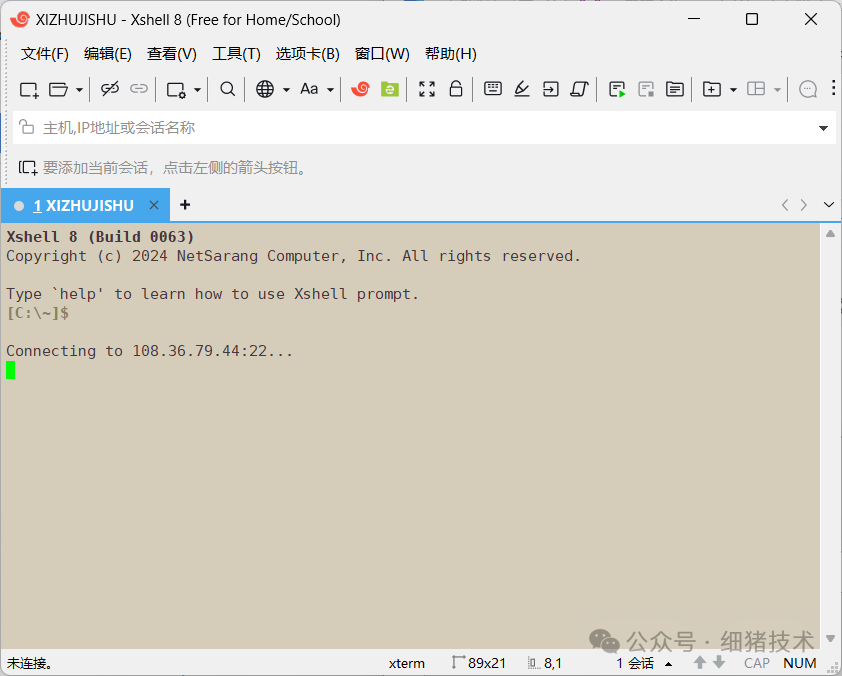Activate the Find search tool
842x676 pixels.
click(227, 89)
